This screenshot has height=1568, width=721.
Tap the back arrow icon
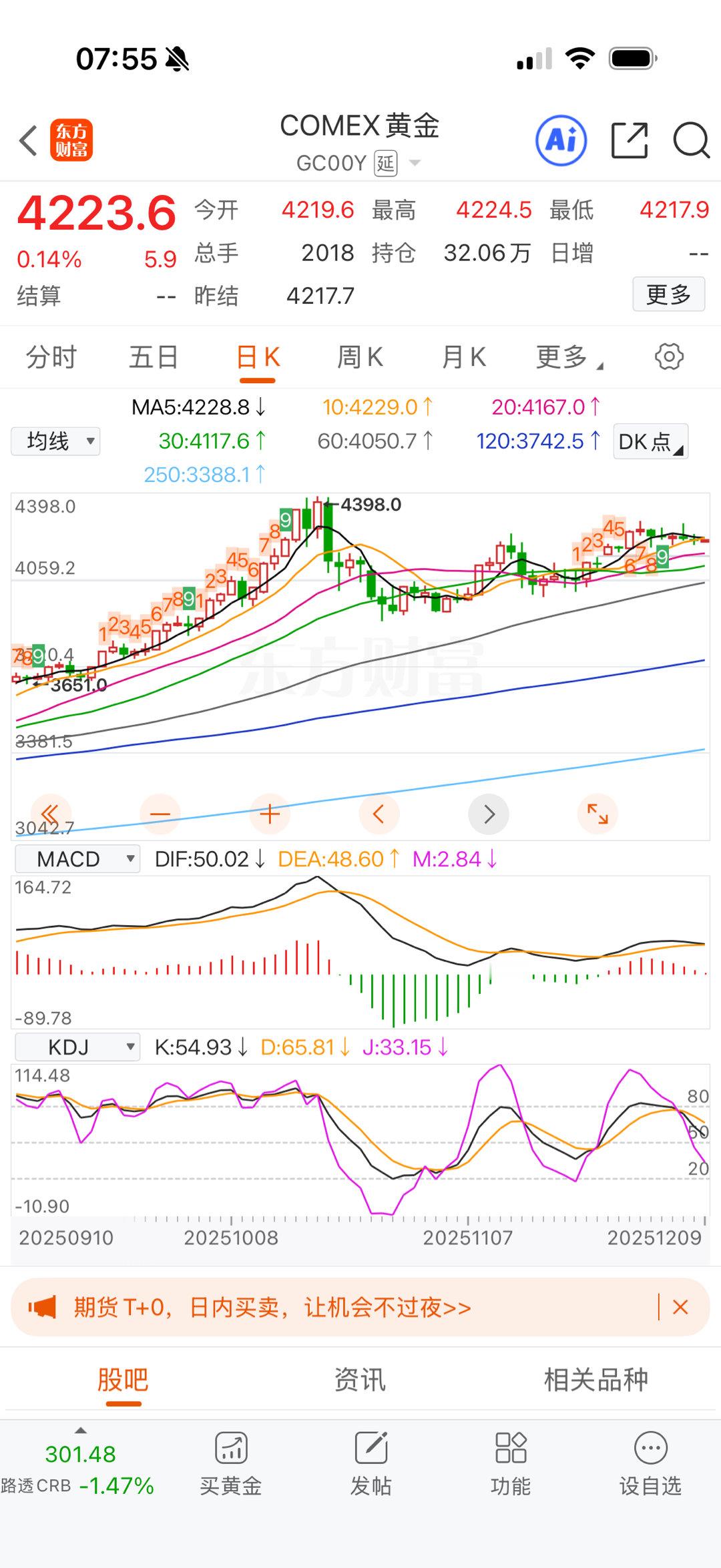pos(28,141)
